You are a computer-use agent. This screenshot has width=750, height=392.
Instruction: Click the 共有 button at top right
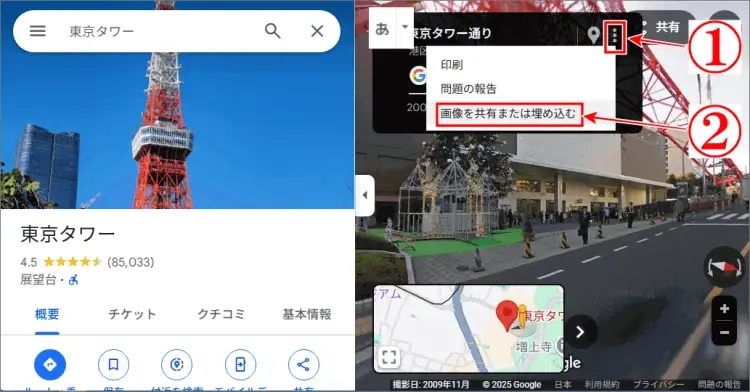coord(667,26)
